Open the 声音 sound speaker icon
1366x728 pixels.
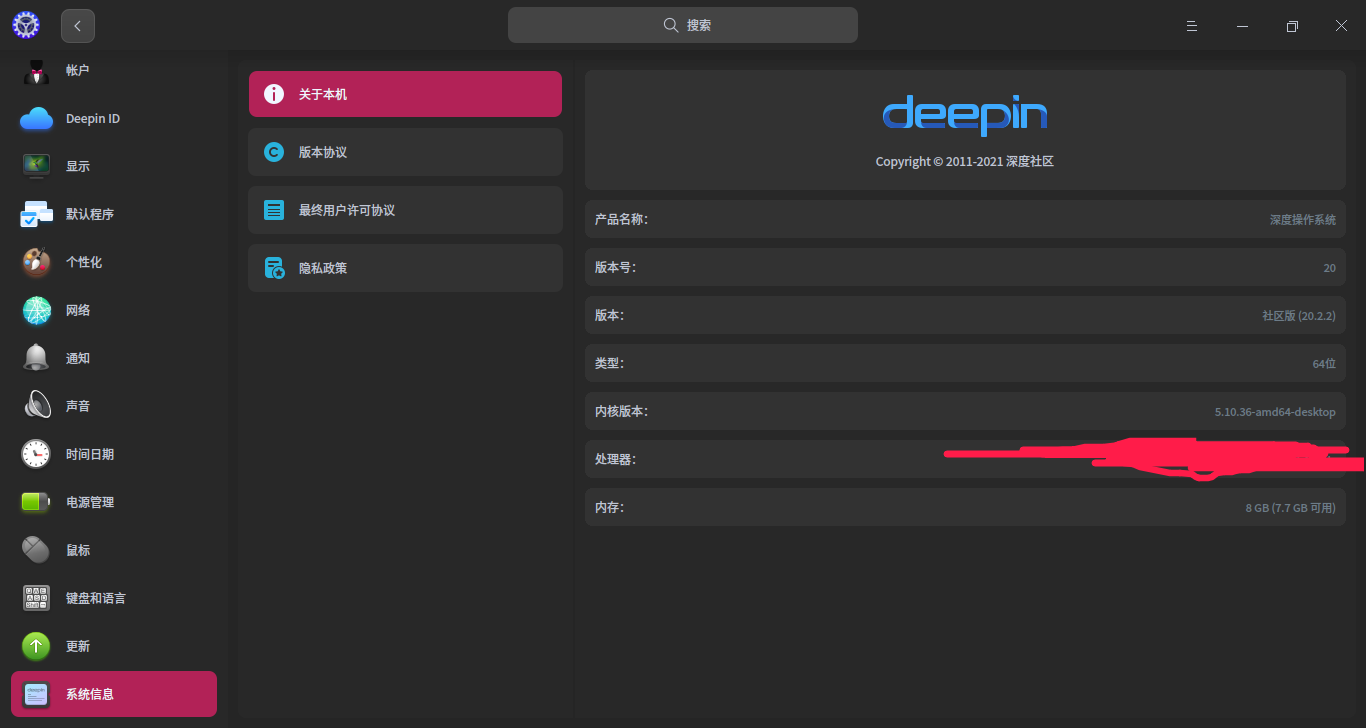coord(37,406)
